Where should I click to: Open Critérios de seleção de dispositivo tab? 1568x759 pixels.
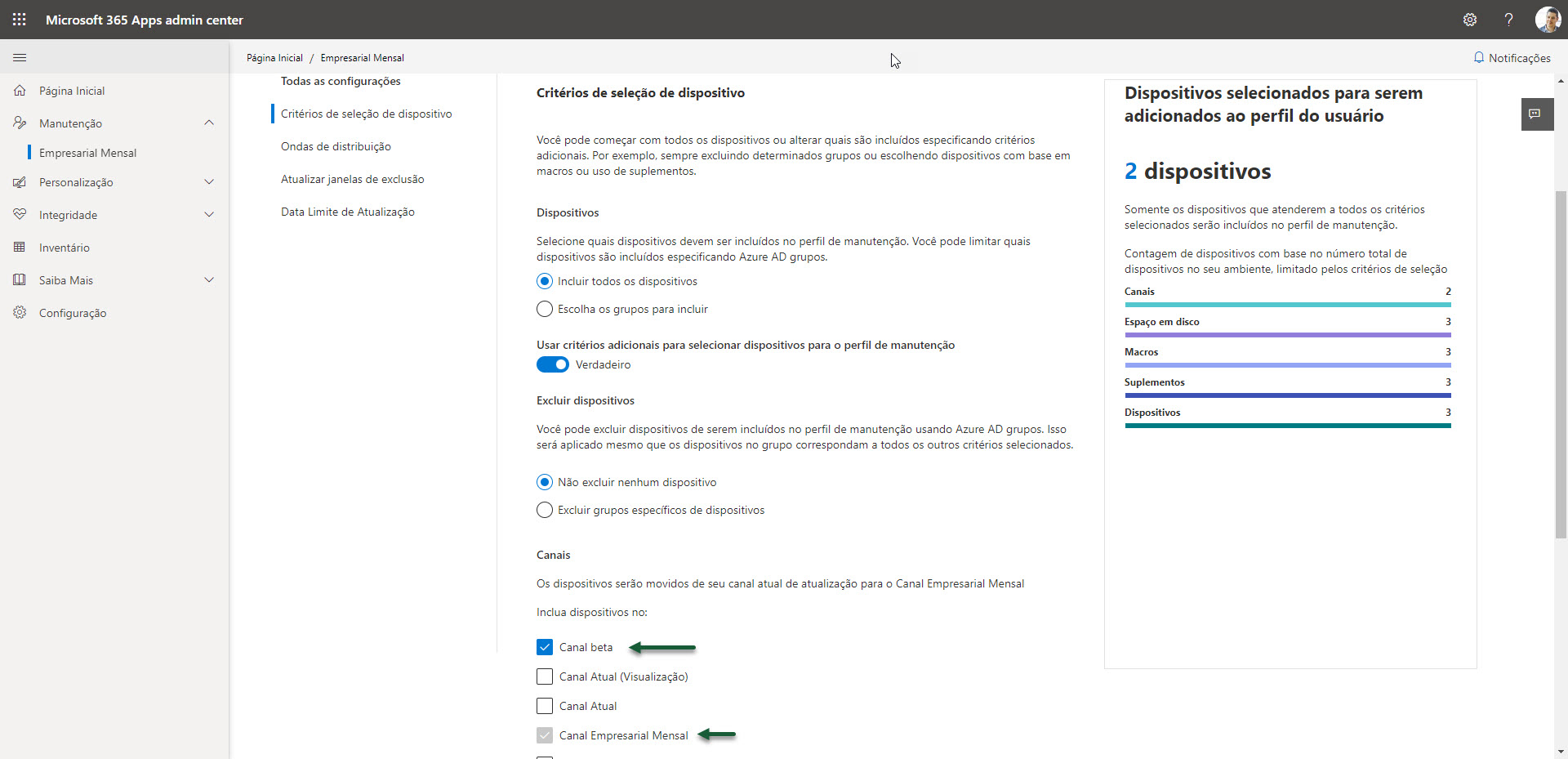tap(366, 114)
